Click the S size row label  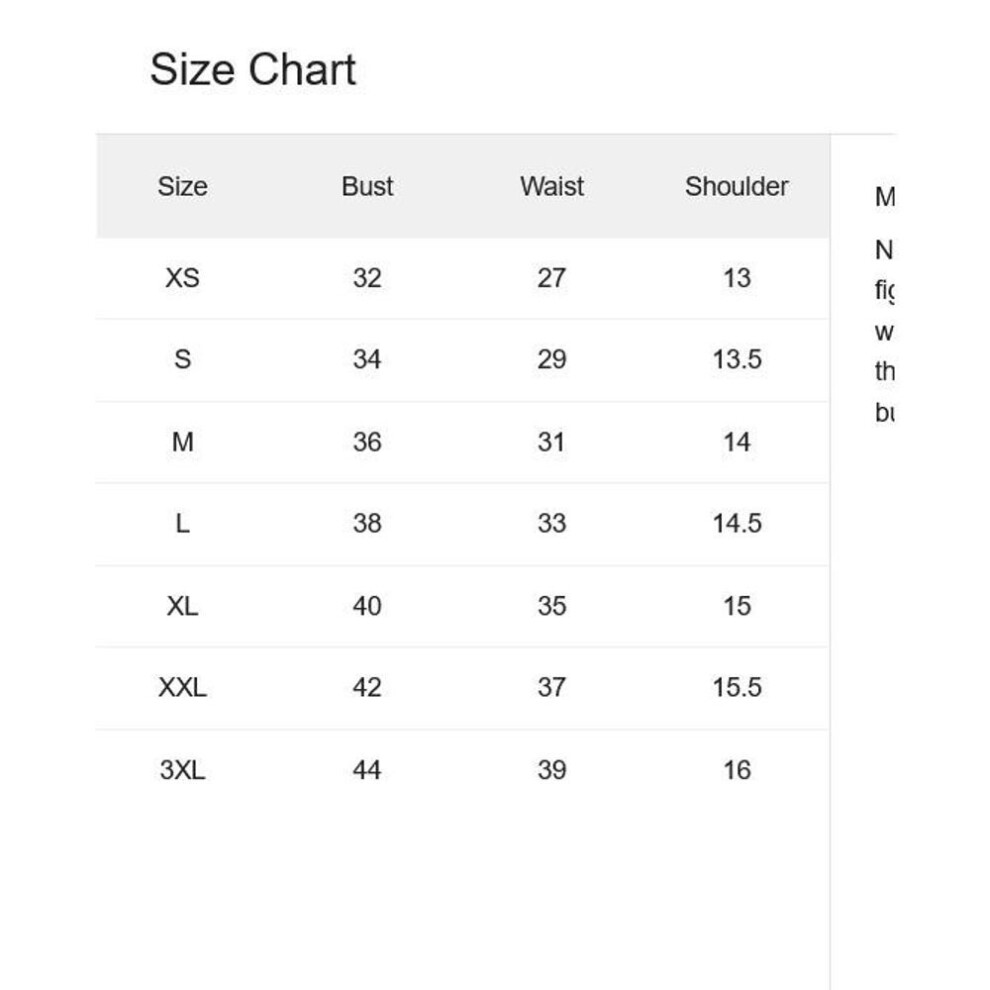[182, 359]
